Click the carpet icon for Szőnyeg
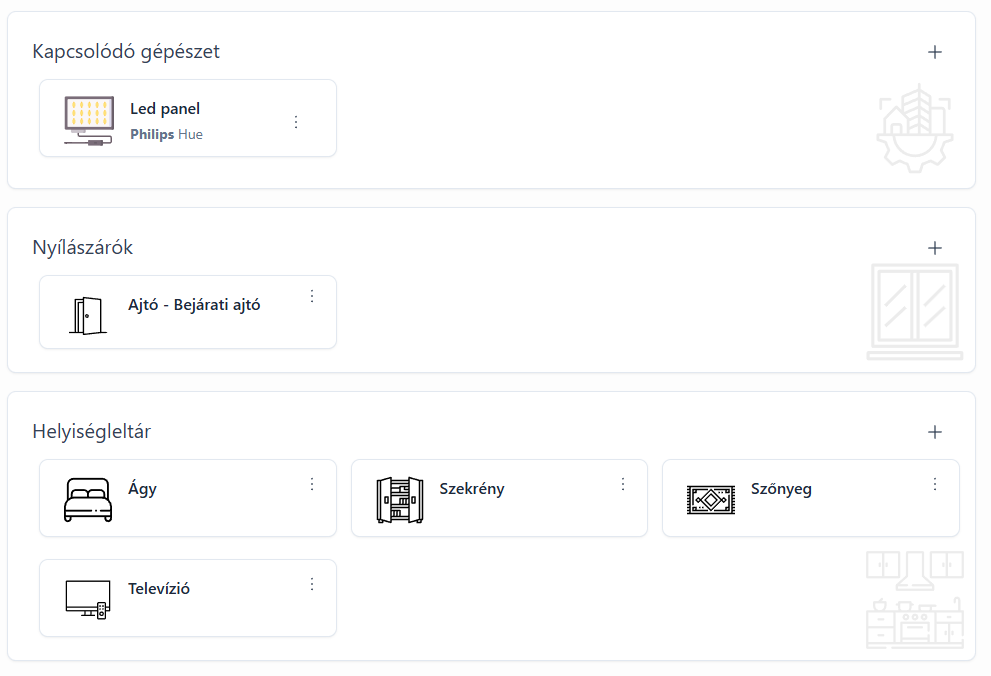The height and width of the screenshot is (676, 991). (710, 500)
